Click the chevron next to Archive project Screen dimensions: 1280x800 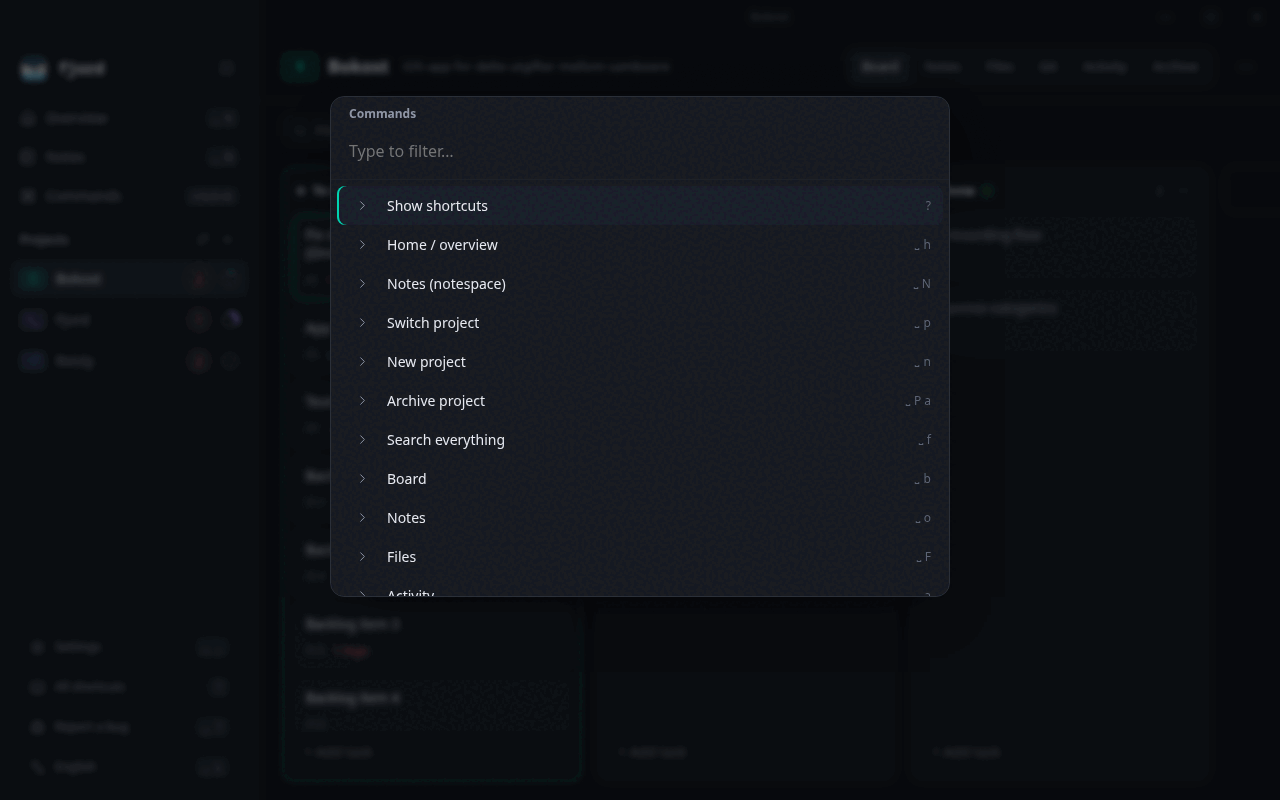pos(362,400)
